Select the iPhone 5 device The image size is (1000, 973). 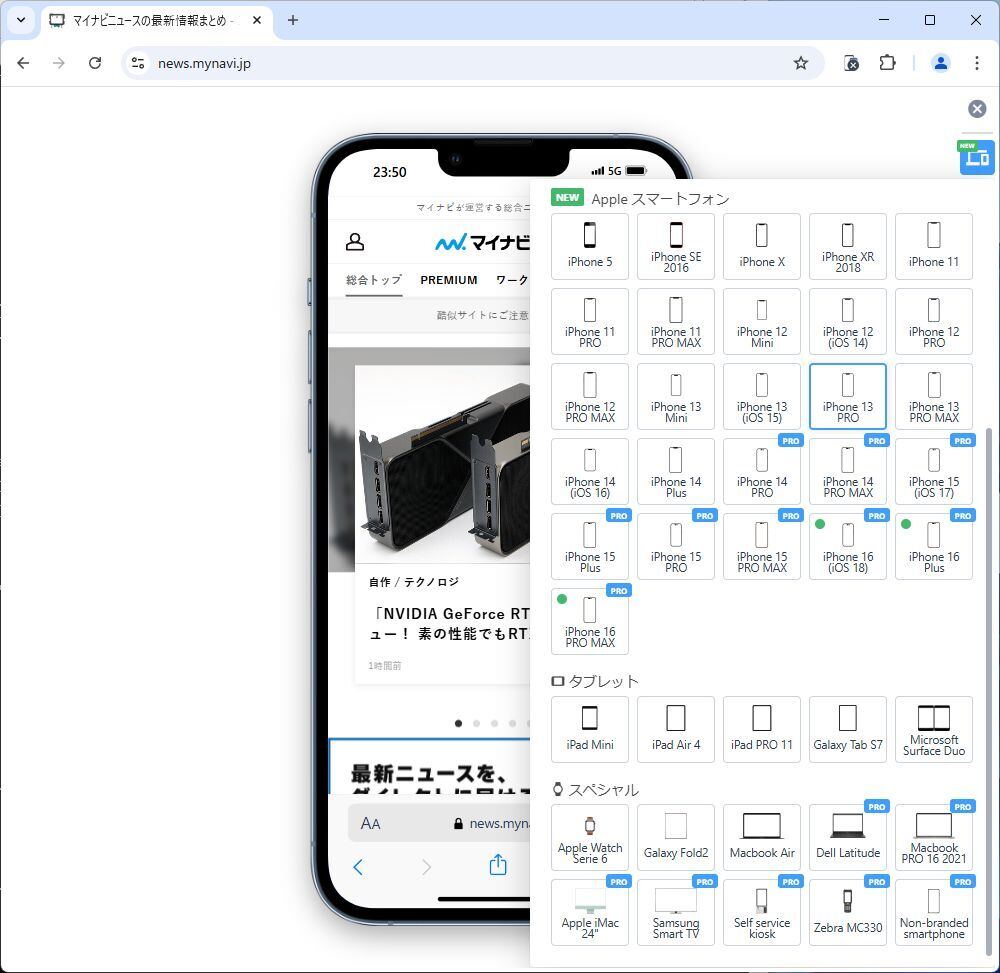pos(589,246)
